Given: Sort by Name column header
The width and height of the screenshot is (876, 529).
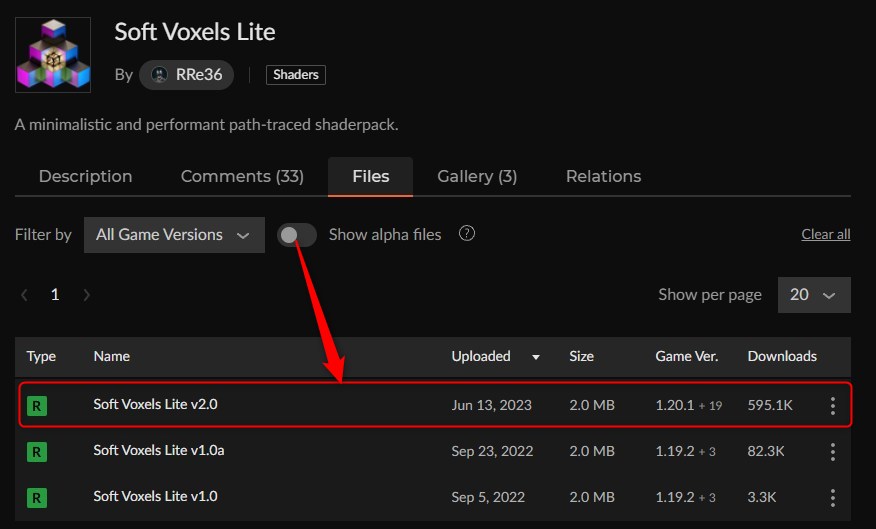Looking at the screenshot, I should pyautogui.click(x=112, y=356).
